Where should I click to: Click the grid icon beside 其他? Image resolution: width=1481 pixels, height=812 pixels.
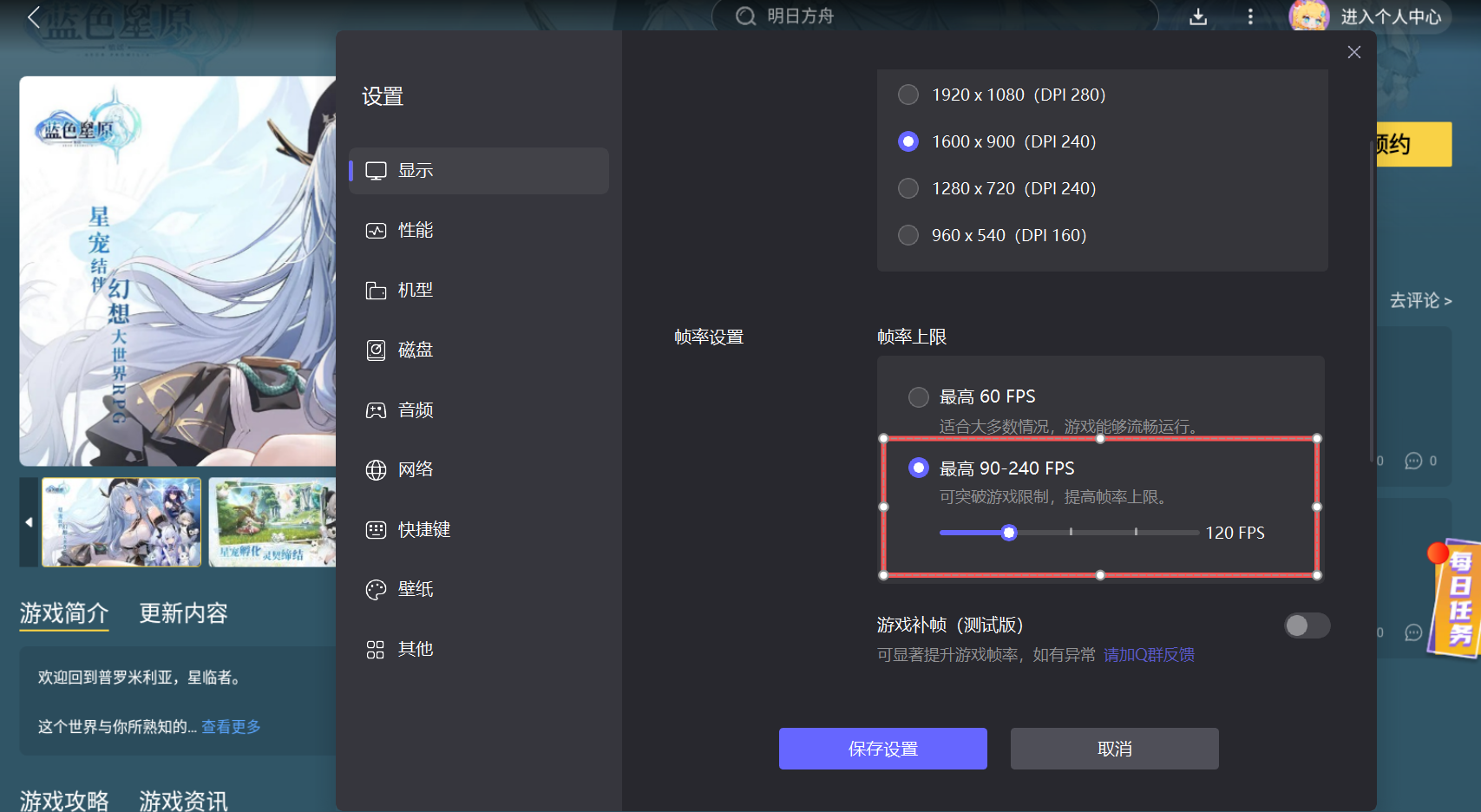tap(376, 650)
